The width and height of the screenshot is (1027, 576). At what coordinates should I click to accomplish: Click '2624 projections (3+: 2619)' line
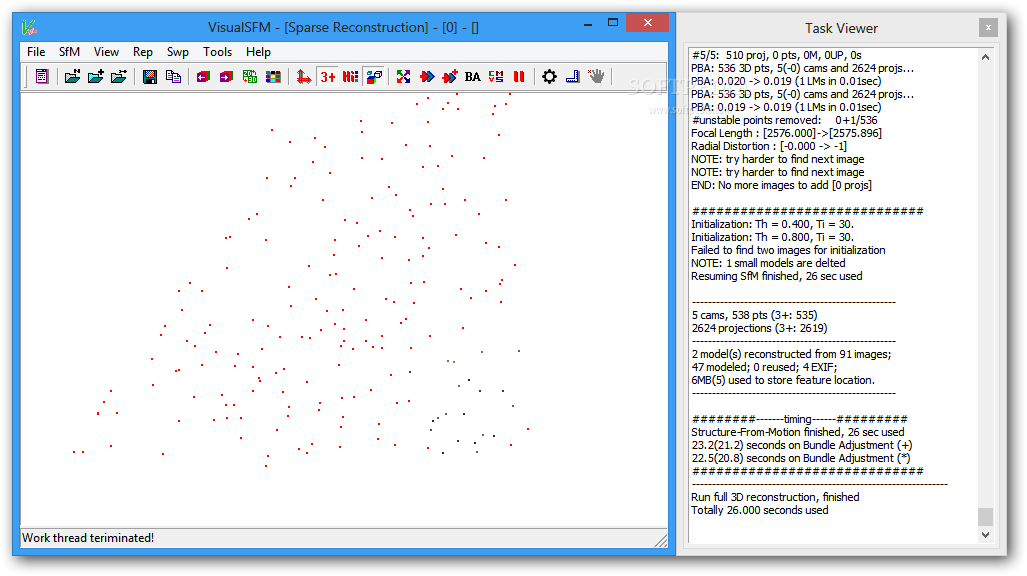tap(760, 328)
